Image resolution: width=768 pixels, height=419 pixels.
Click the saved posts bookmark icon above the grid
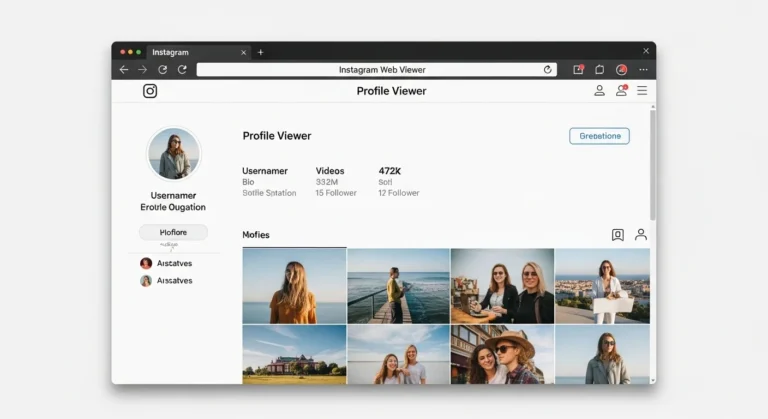click(617, 235)
